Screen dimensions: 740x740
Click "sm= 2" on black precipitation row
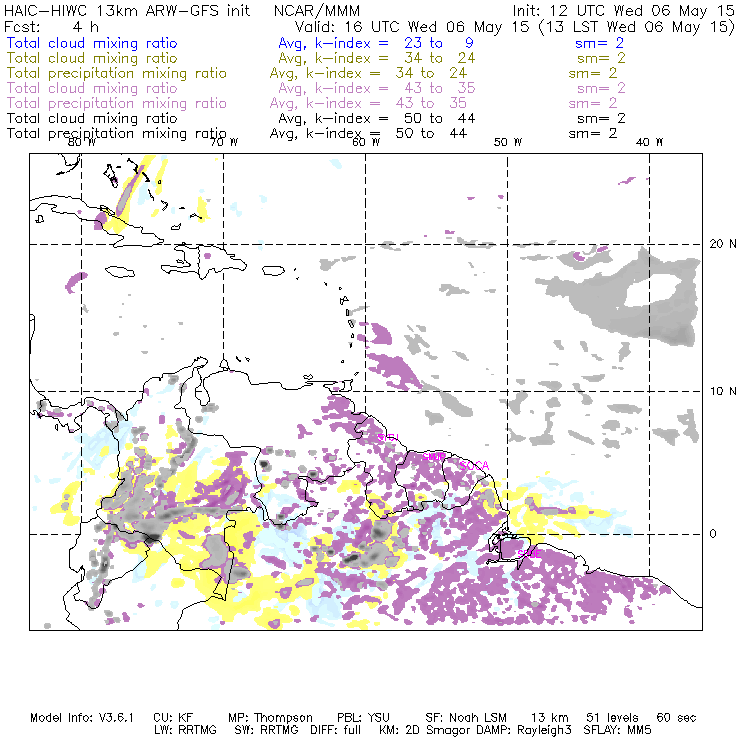[593, 134]
